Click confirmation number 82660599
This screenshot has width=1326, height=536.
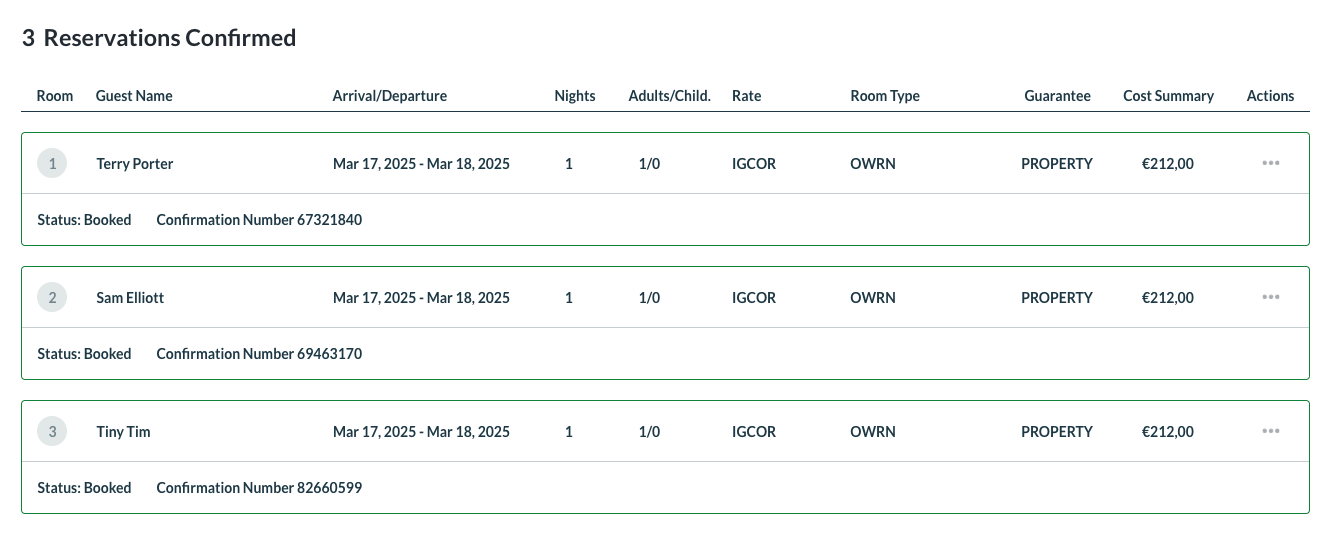(x=329, y=488)
